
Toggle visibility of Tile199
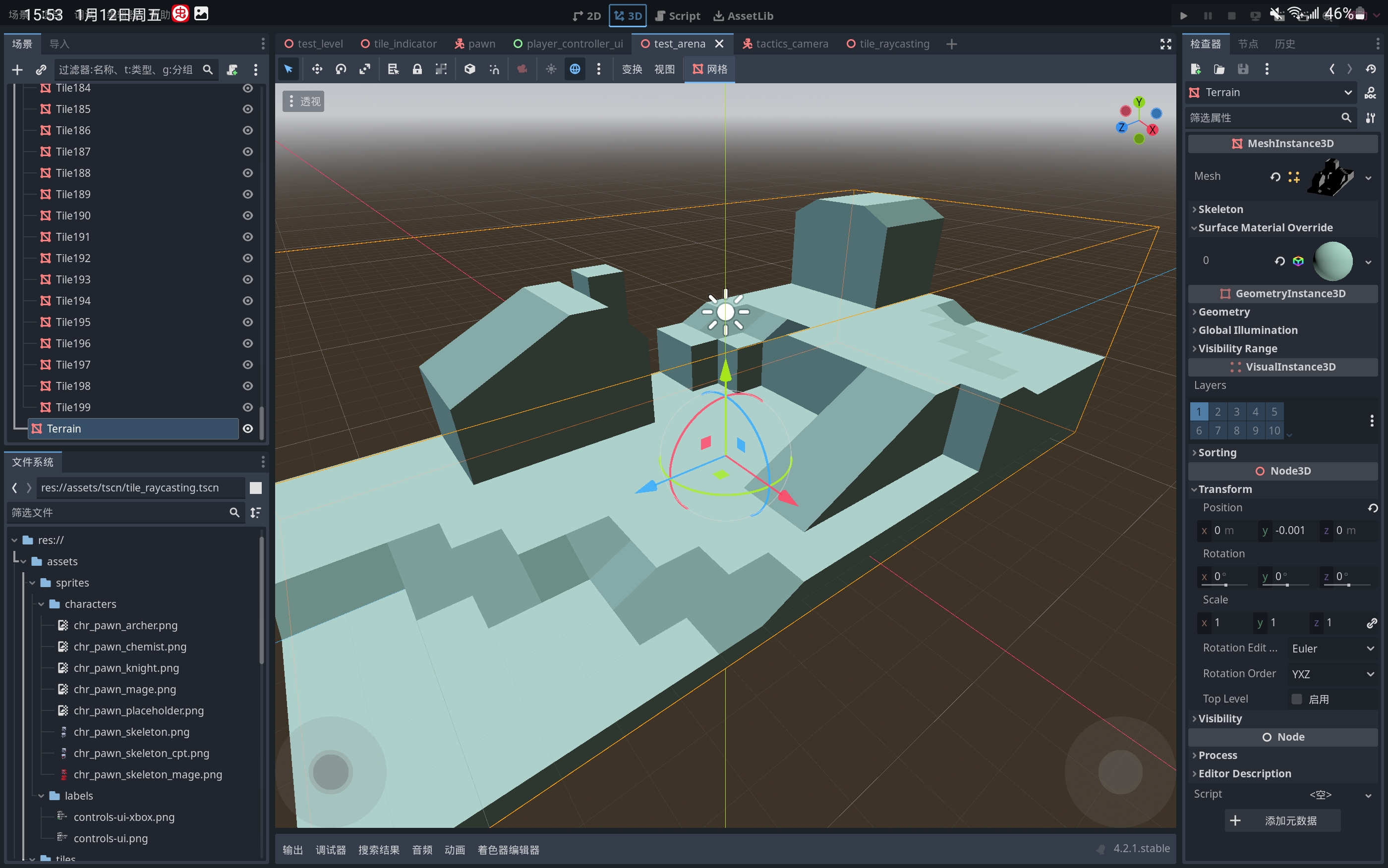(247, 407)
